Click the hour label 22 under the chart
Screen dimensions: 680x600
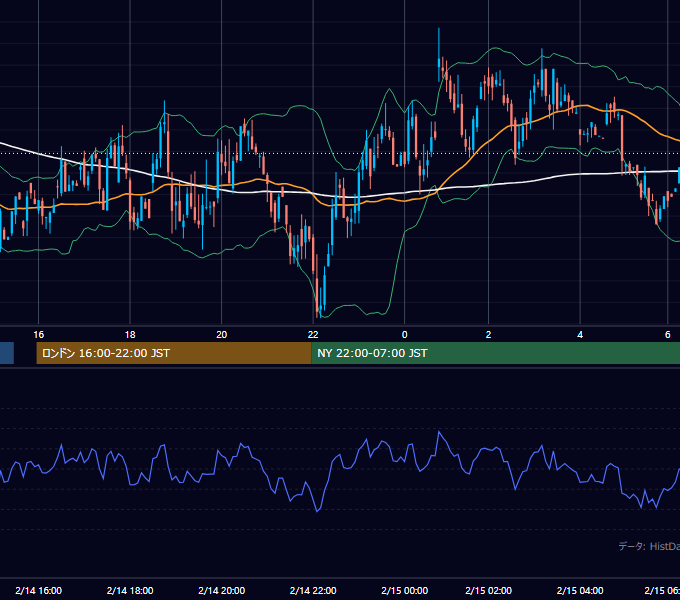click(313, 335)
